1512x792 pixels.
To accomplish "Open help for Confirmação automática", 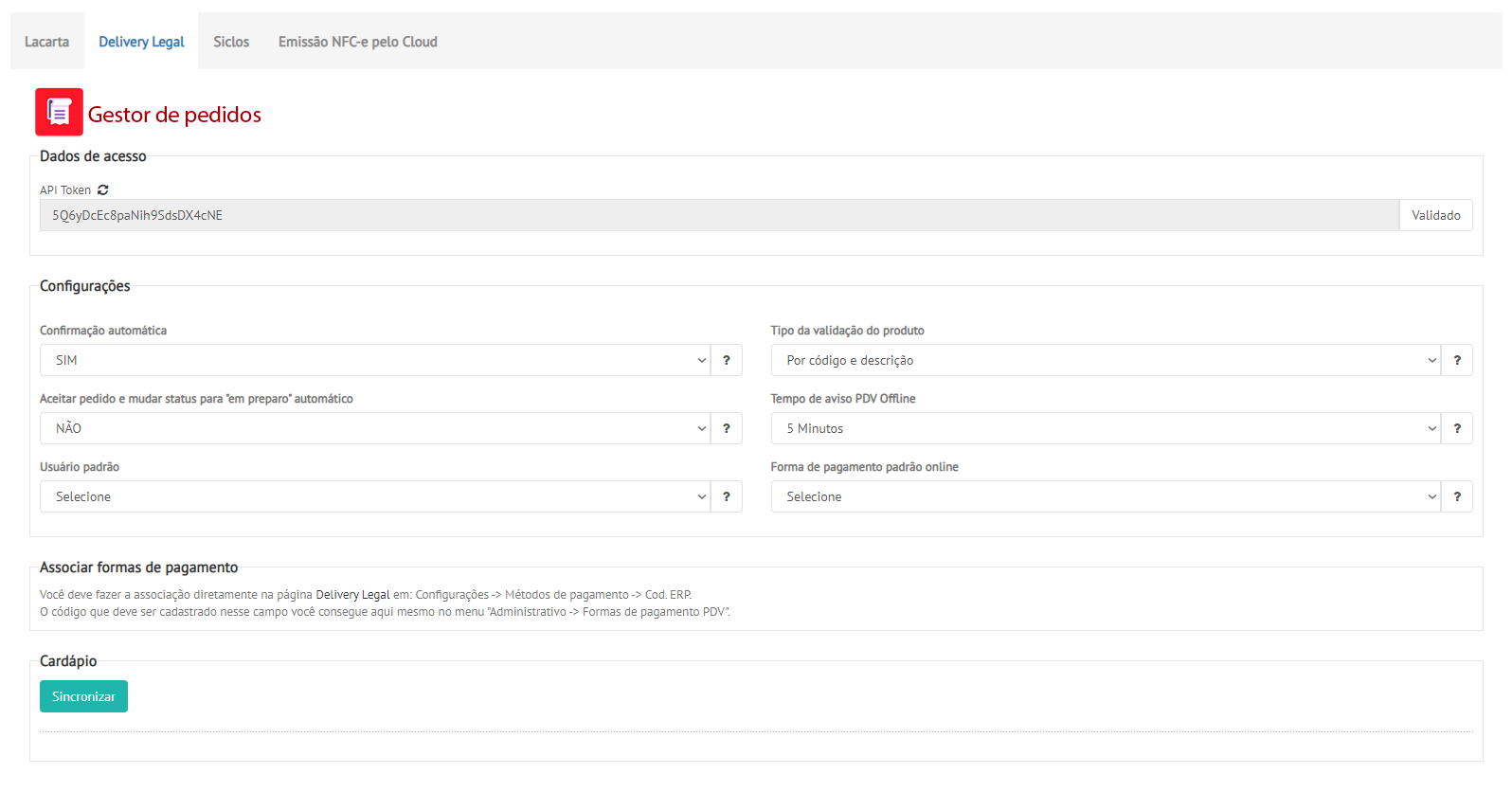I will click(x=727, y=360).
